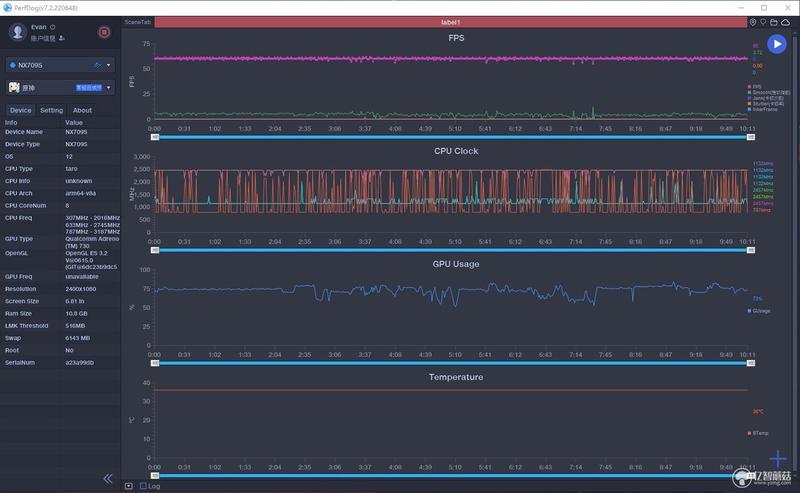The width and height of the screenshot is (800, 493).
Task: Click the Device Name row label
Action: tap(23, 132)
